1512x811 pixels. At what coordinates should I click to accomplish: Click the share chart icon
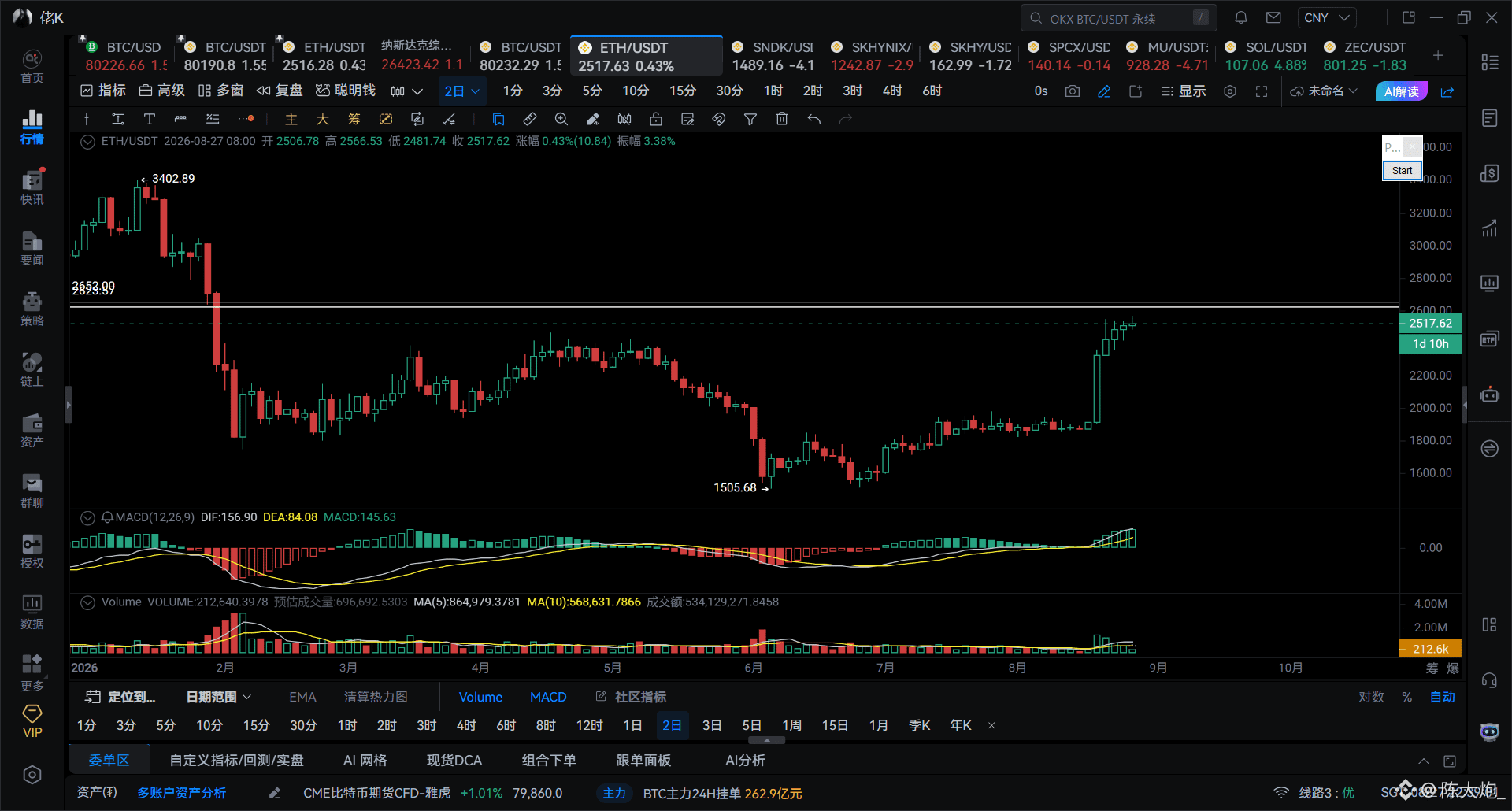tap(1447, 91)
